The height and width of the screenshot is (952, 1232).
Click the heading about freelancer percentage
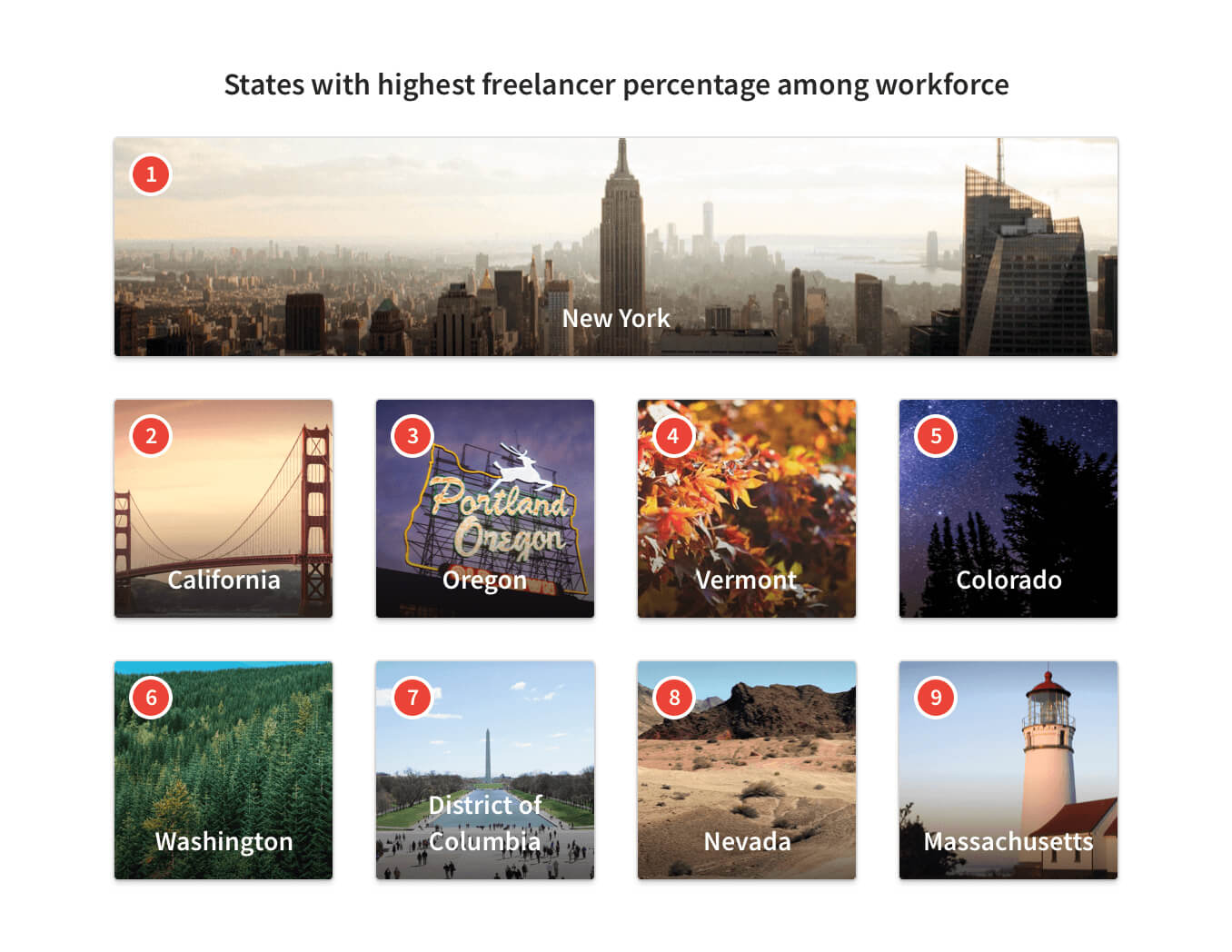616,84
